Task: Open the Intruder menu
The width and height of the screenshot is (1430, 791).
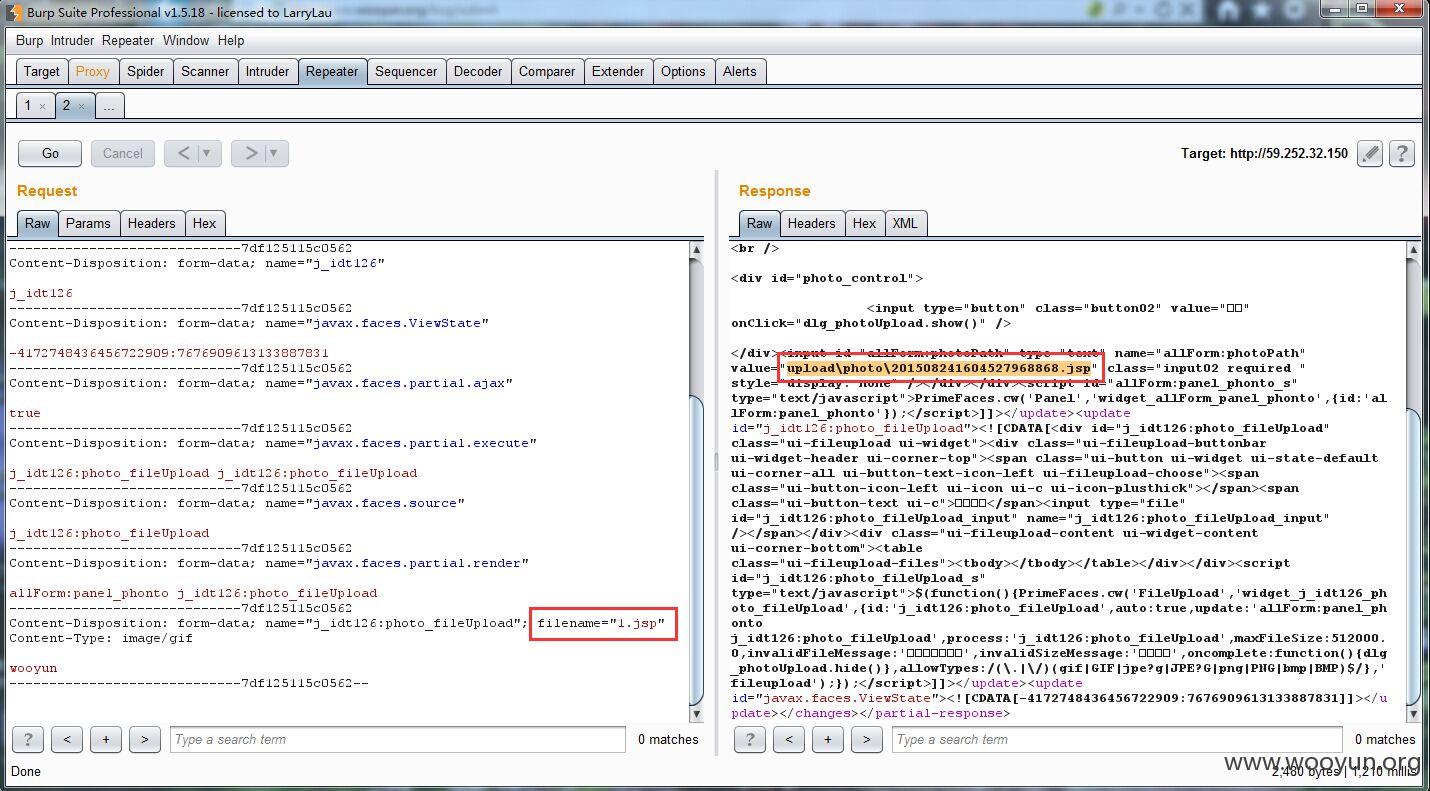Action: point(72,40)
